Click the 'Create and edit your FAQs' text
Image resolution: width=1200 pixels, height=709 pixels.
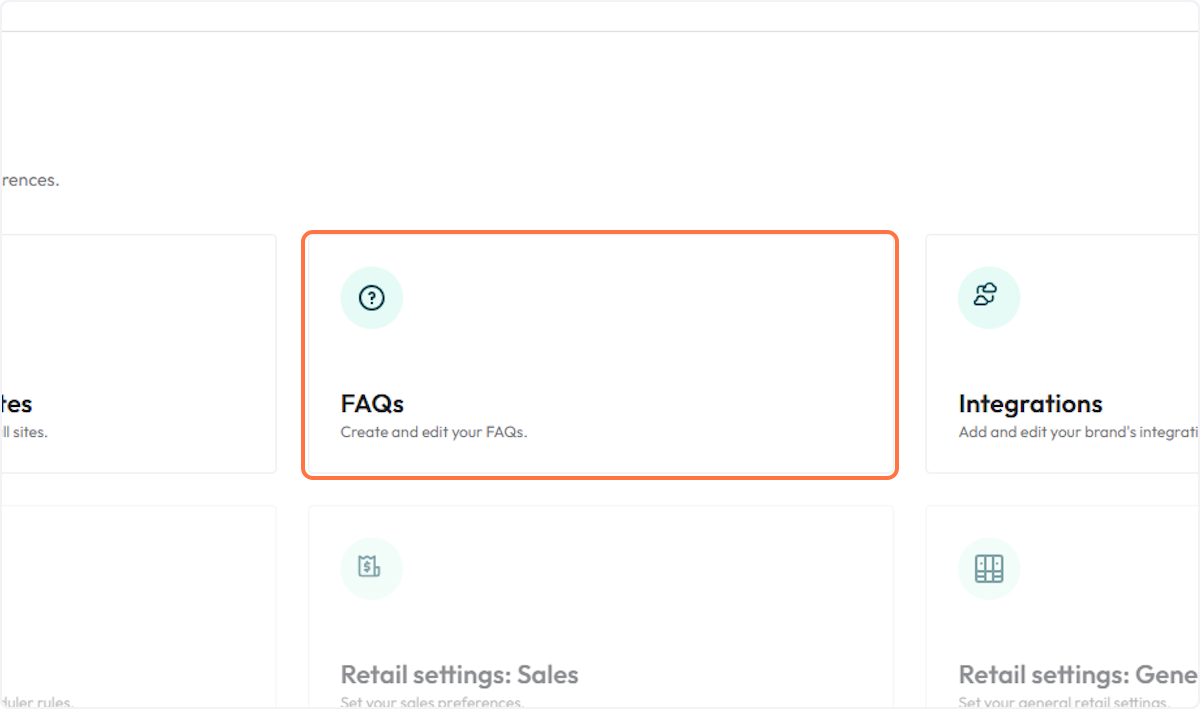click(x=434, y=432)
